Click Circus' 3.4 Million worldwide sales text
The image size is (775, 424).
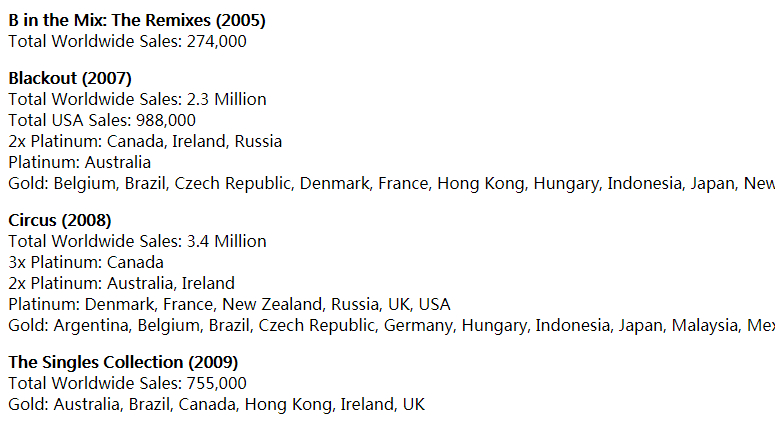(x=226, y=241)
